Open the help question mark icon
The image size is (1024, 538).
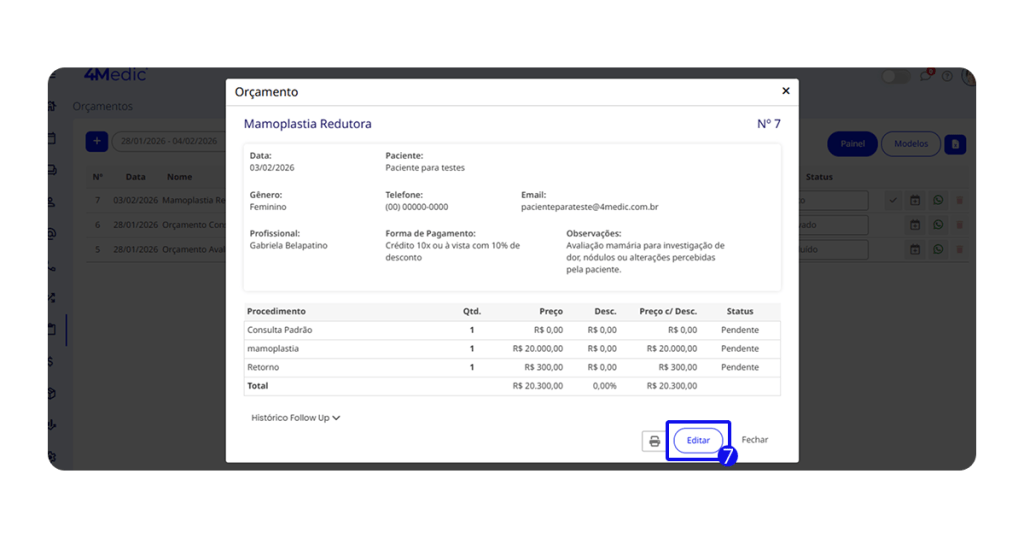click(x=947, y=77)
